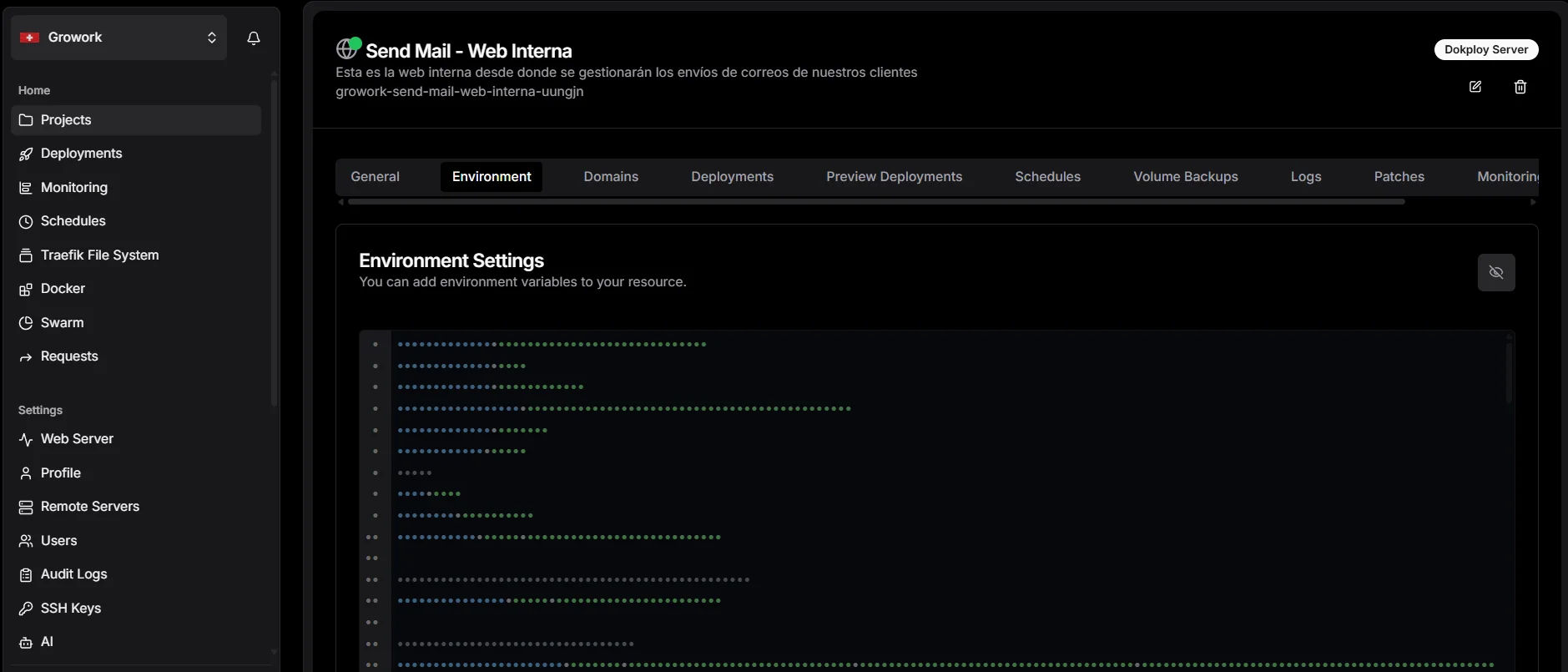The width and height of the screenshot is (1568, 672).
Task: Open the Deployments tab
Action: point(732,177)
